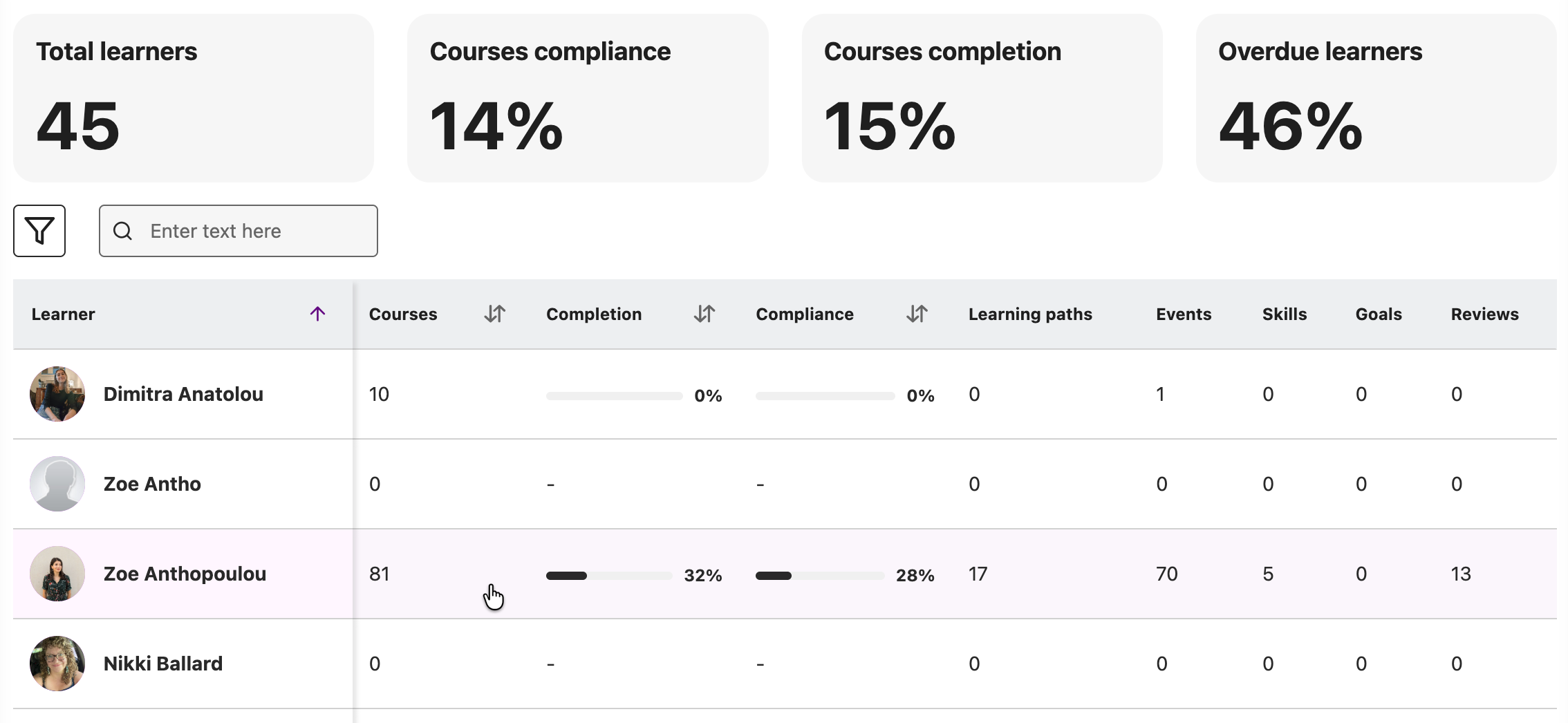The height and width of the screenshot is (723, 1568).
Task: Click the Overdue learners card
Action: click(x=1376, y=98)
